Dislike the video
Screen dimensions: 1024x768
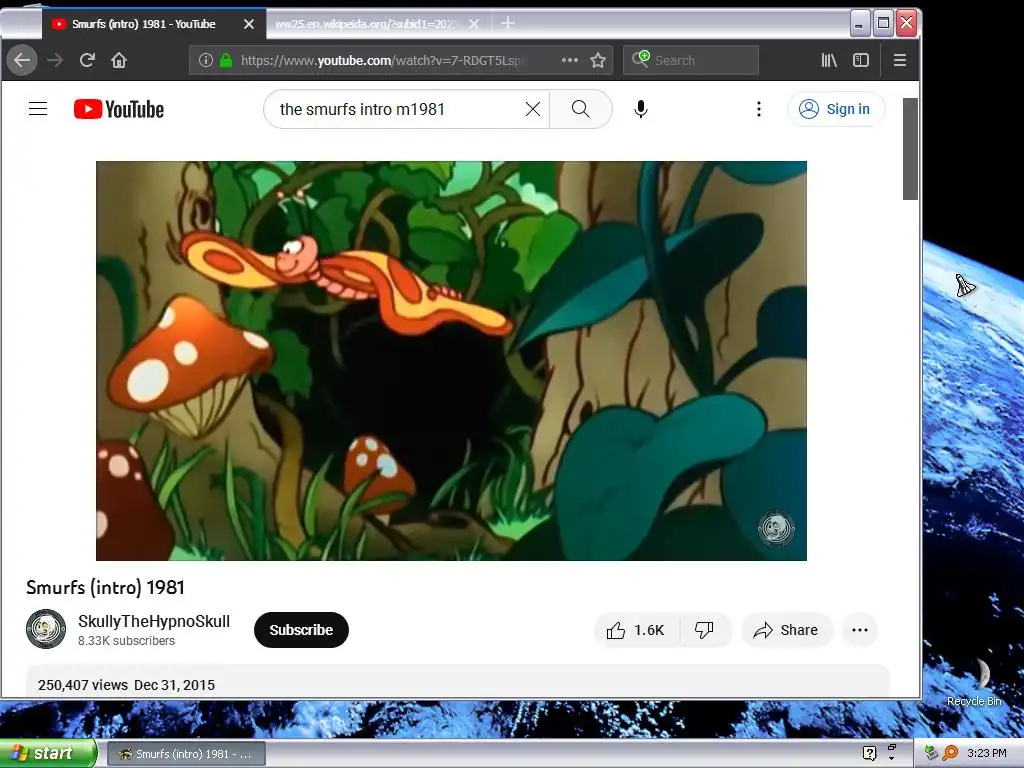705,630
